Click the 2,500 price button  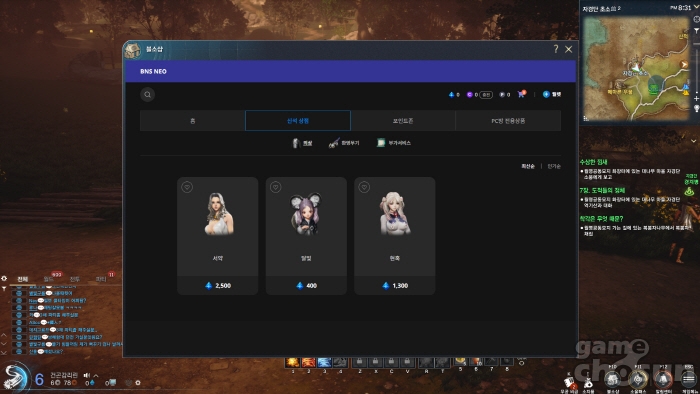(x=218, y=286)
